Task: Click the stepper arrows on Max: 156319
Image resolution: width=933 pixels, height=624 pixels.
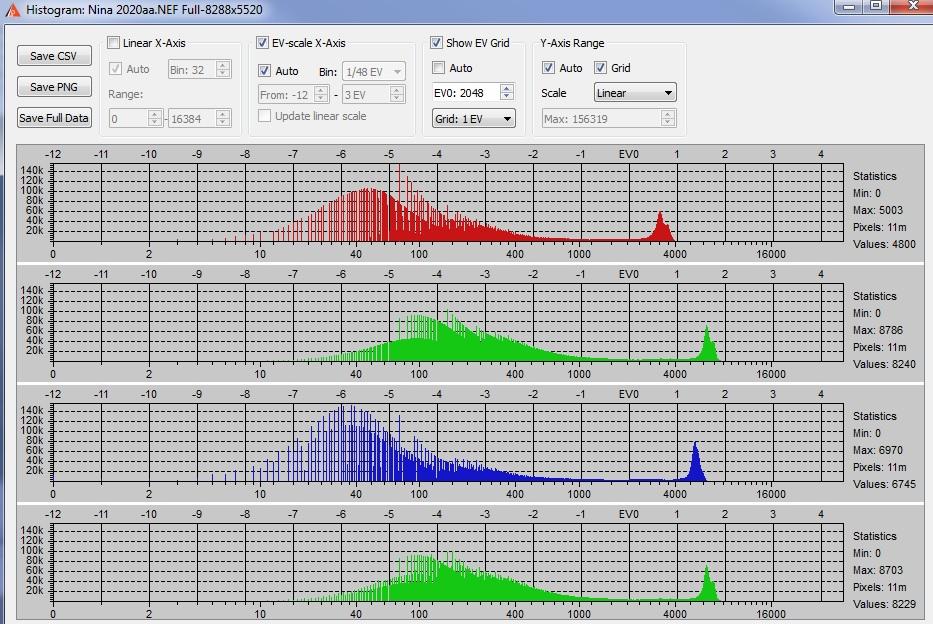Action: [668, 118]
